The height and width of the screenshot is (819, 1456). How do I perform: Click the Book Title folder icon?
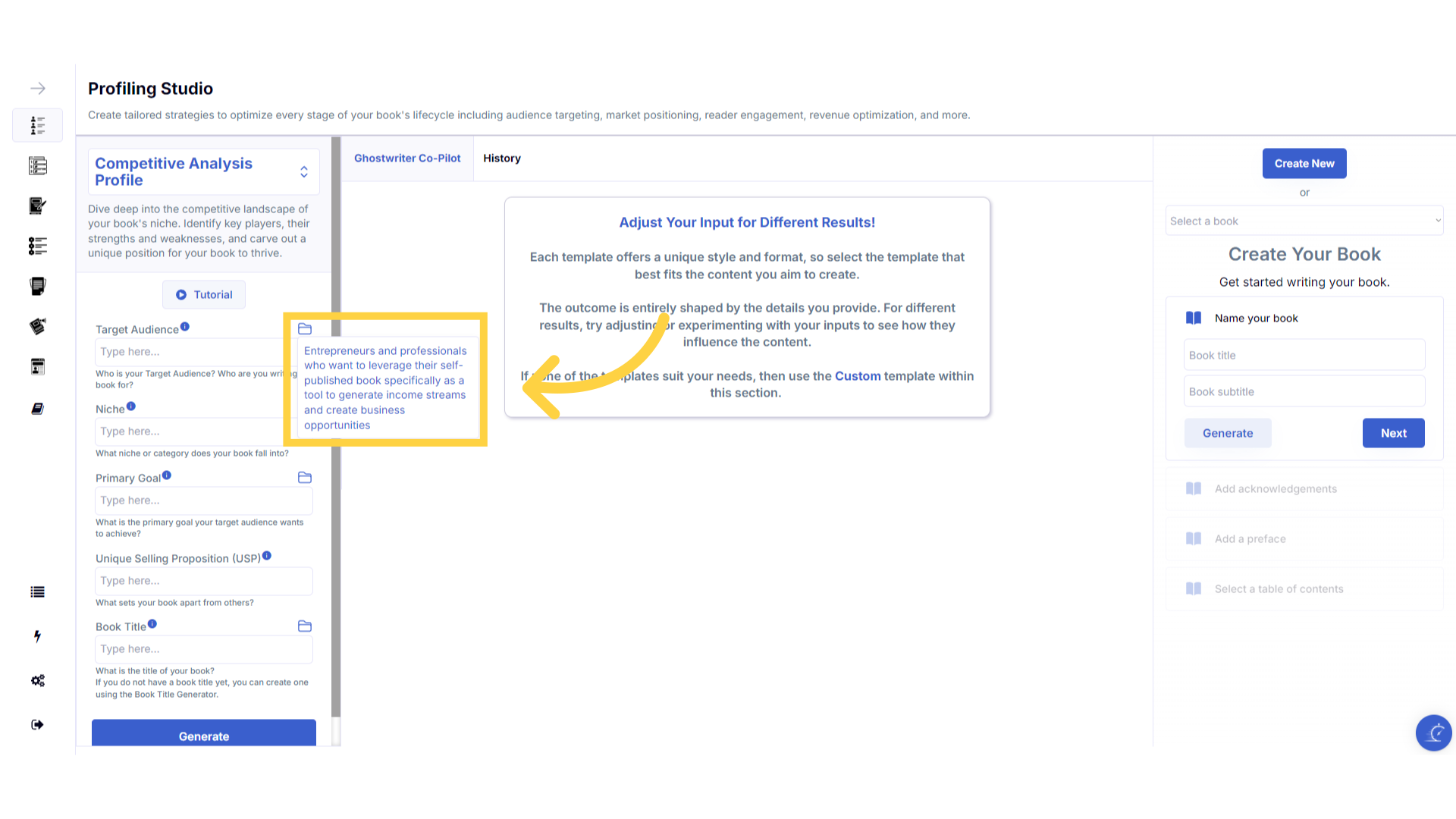click(x=305, y=626)
